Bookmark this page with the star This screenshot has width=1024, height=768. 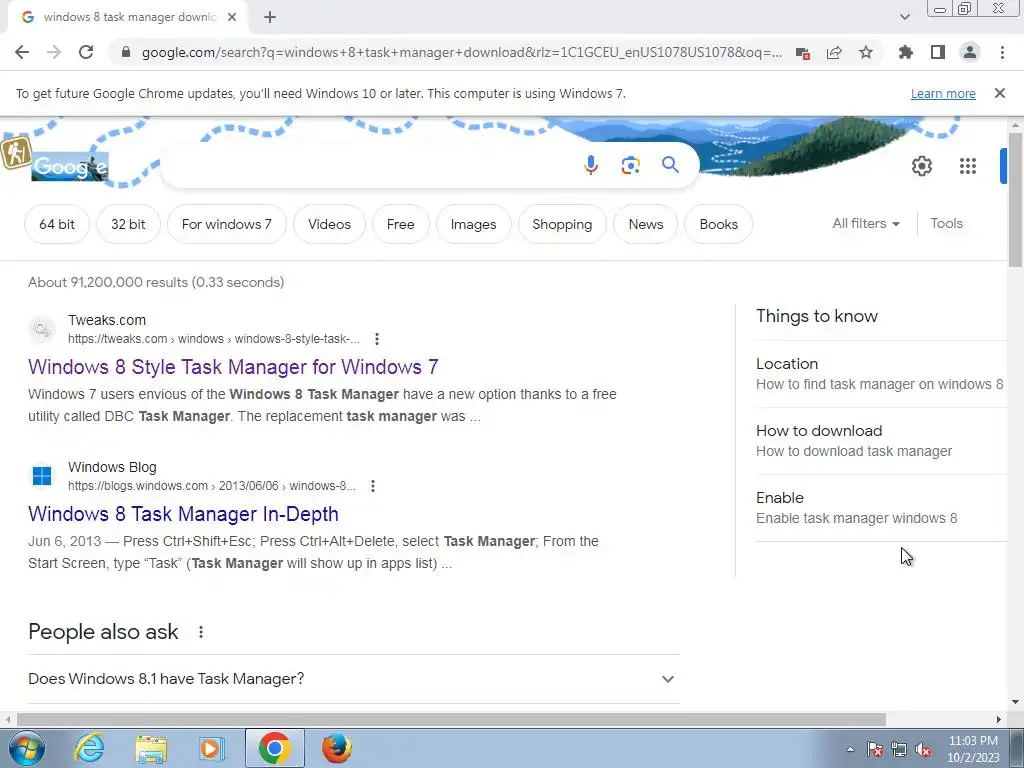866,52
